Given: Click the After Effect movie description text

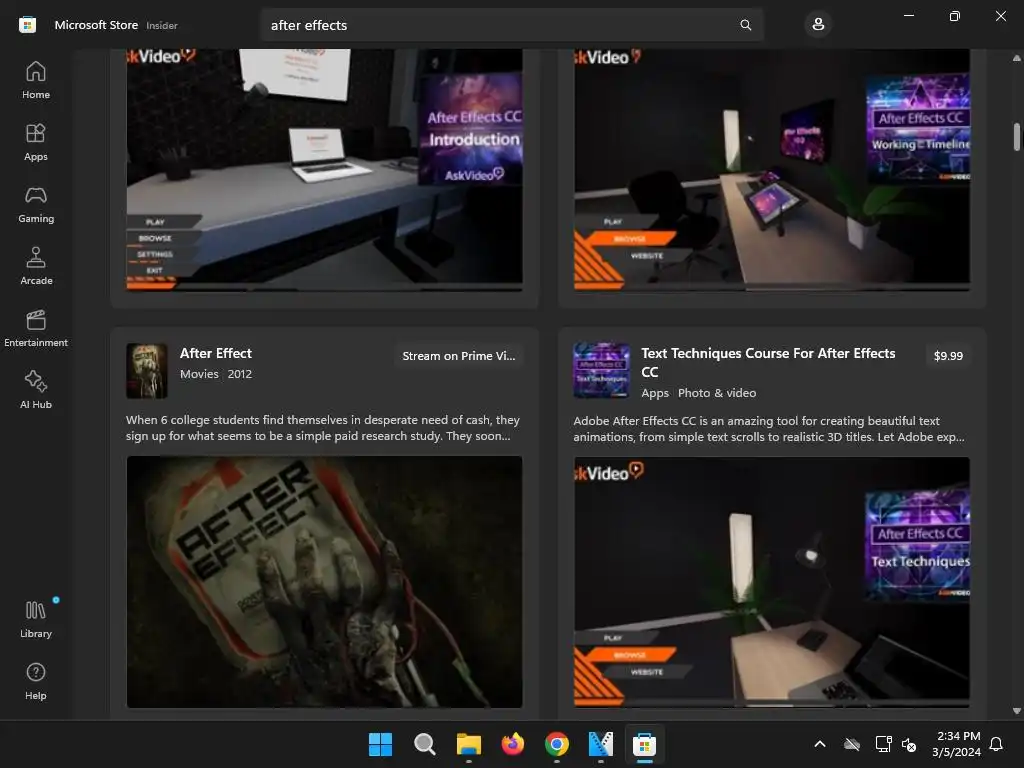Looking at the screenshot, I should click(x=323, y=428).
